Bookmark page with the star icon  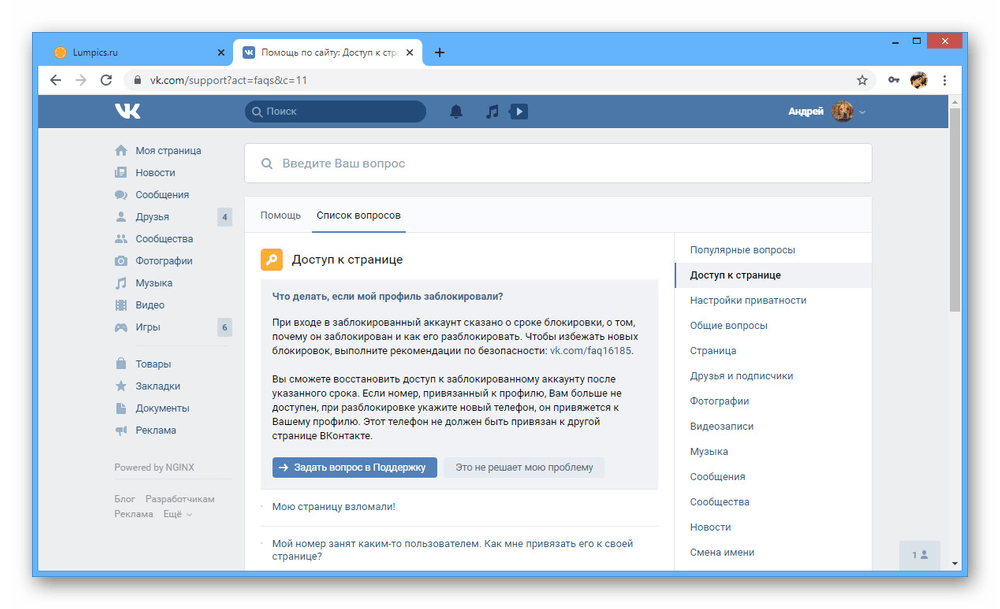click(862, 80)
